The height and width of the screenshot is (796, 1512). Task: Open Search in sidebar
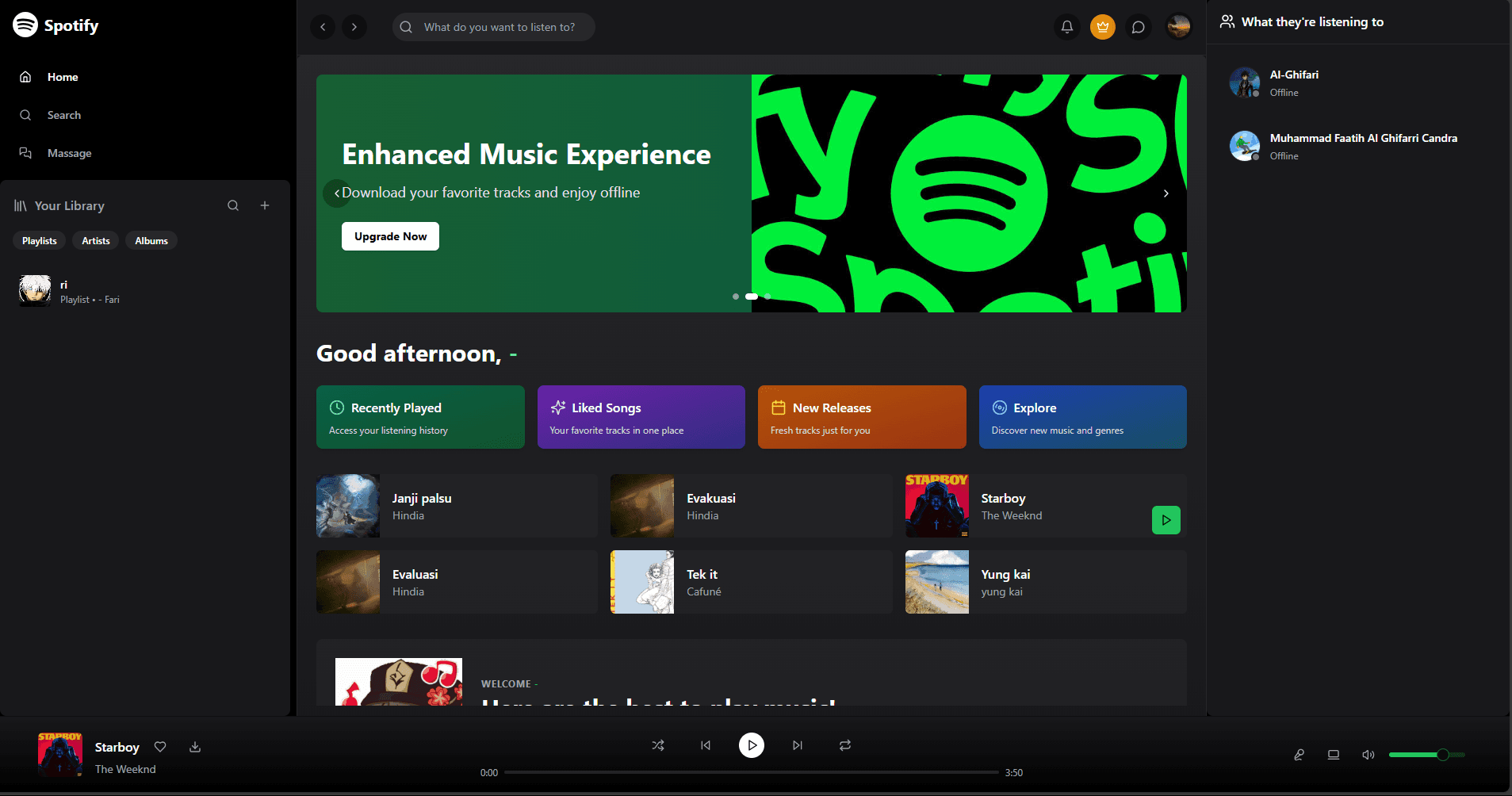(145, 115)
